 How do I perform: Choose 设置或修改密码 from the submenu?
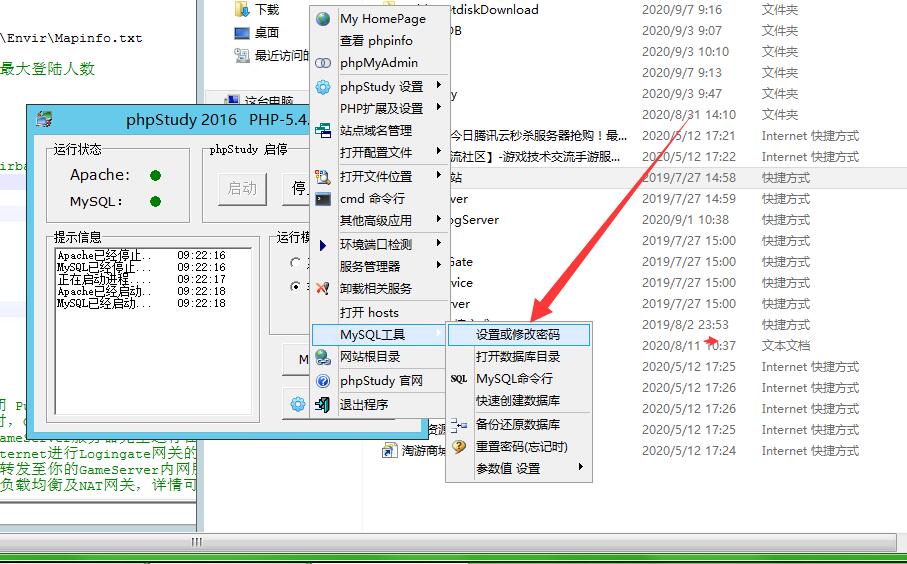click(519, 334)
